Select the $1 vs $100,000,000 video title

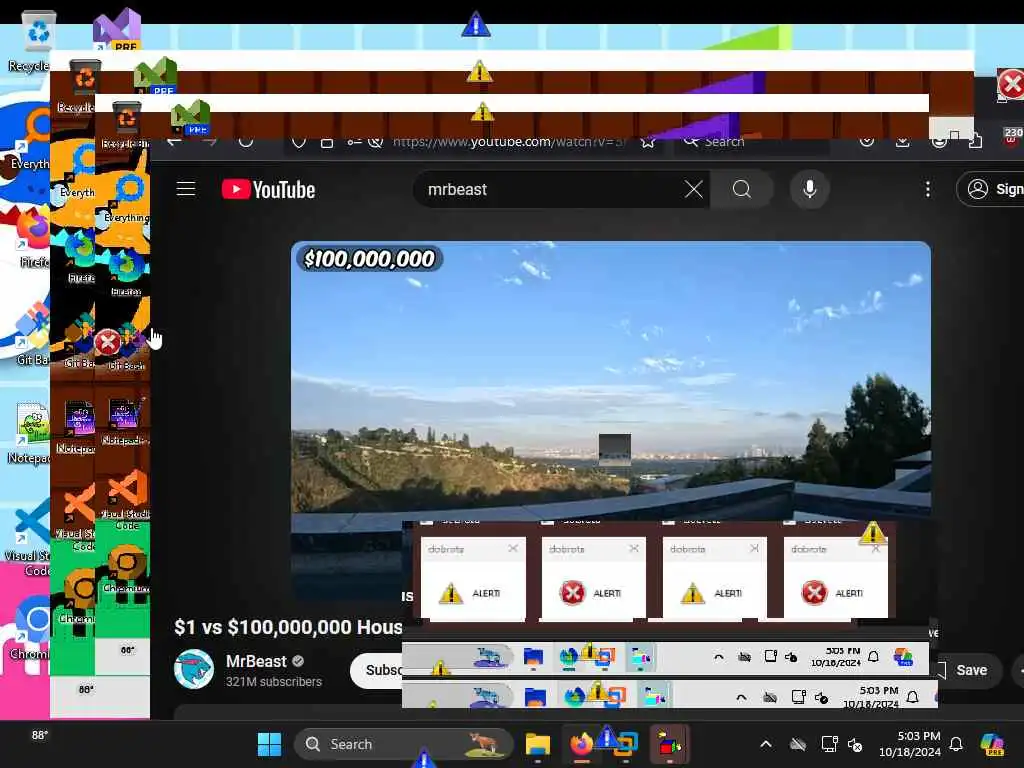click(x=288, y=627)
